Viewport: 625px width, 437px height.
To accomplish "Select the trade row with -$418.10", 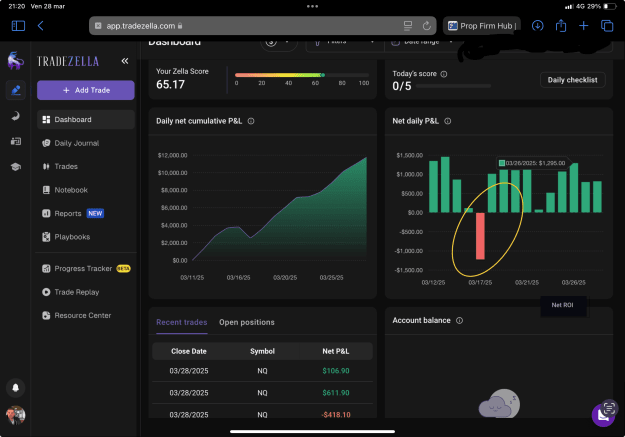I will (262, 413).
